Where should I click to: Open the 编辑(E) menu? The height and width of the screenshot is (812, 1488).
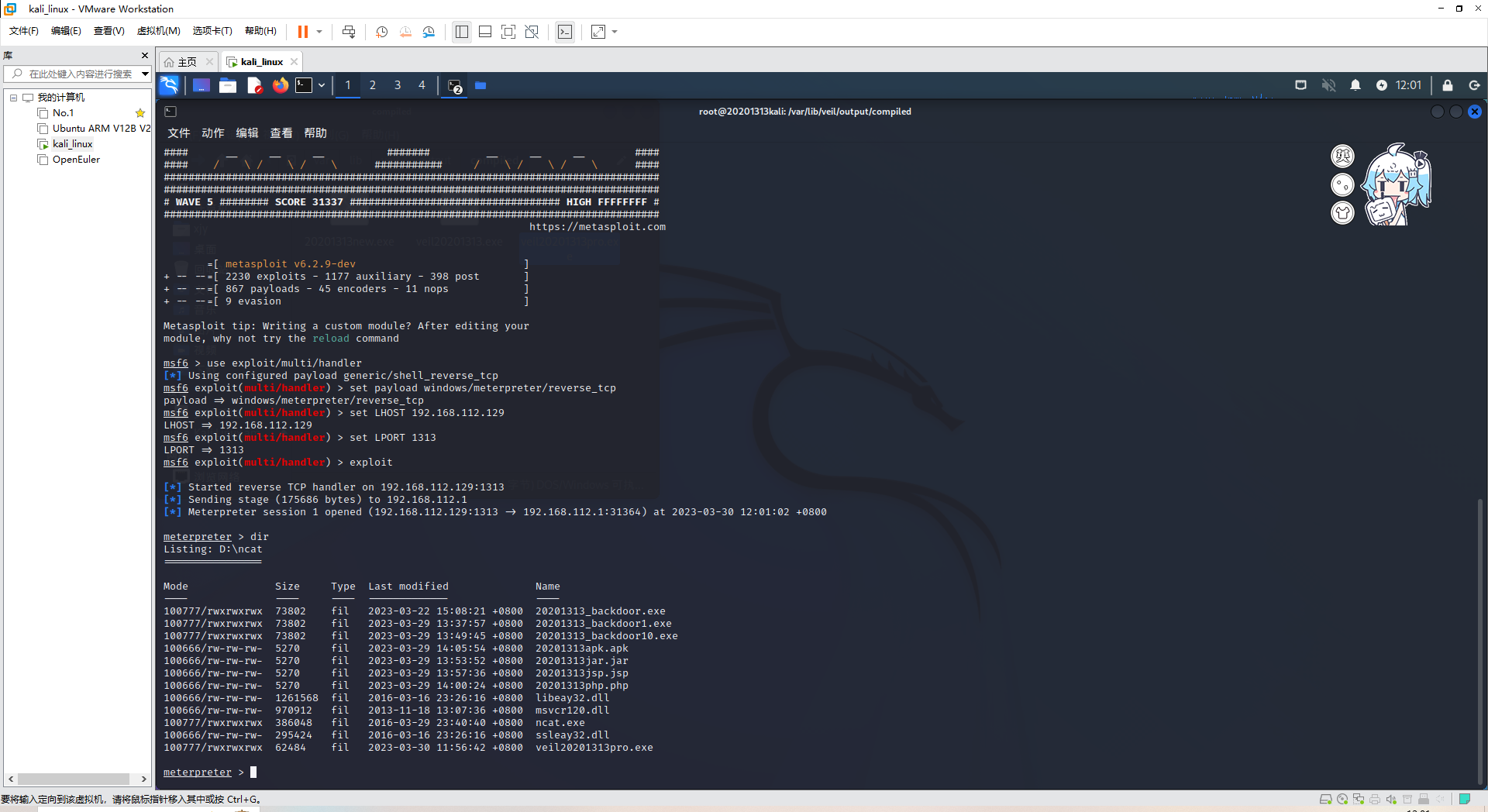tap(66, 31)
